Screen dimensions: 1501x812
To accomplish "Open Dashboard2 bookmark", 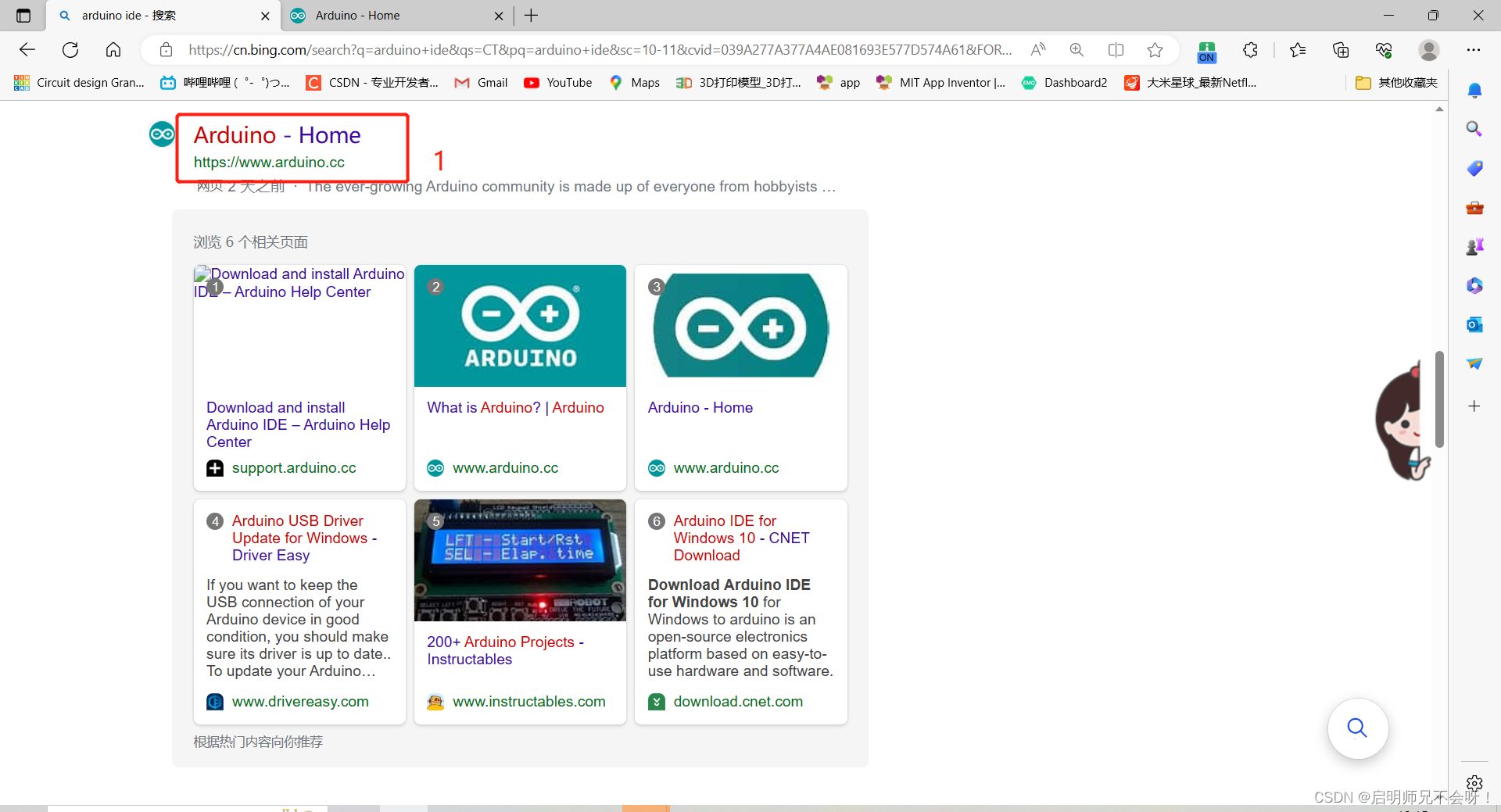I will pos(1064,83).
